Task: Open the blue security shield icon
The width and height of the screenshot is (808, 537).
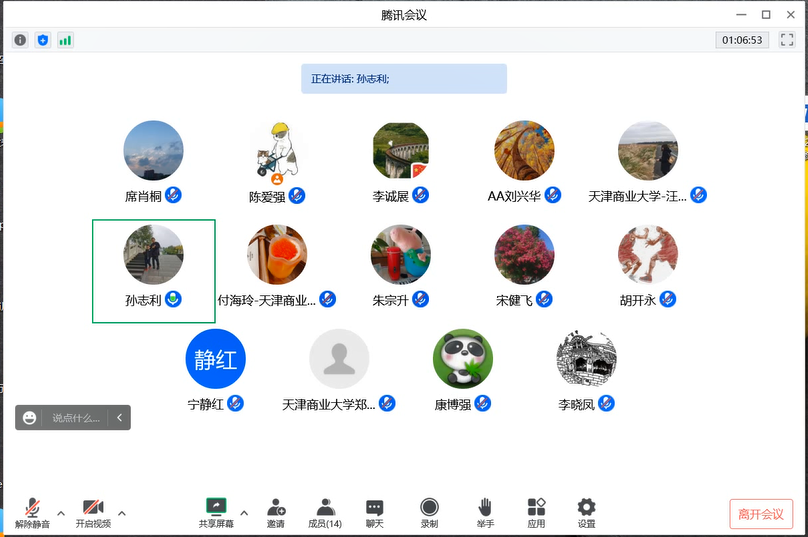Action: [x=42, y=40]
